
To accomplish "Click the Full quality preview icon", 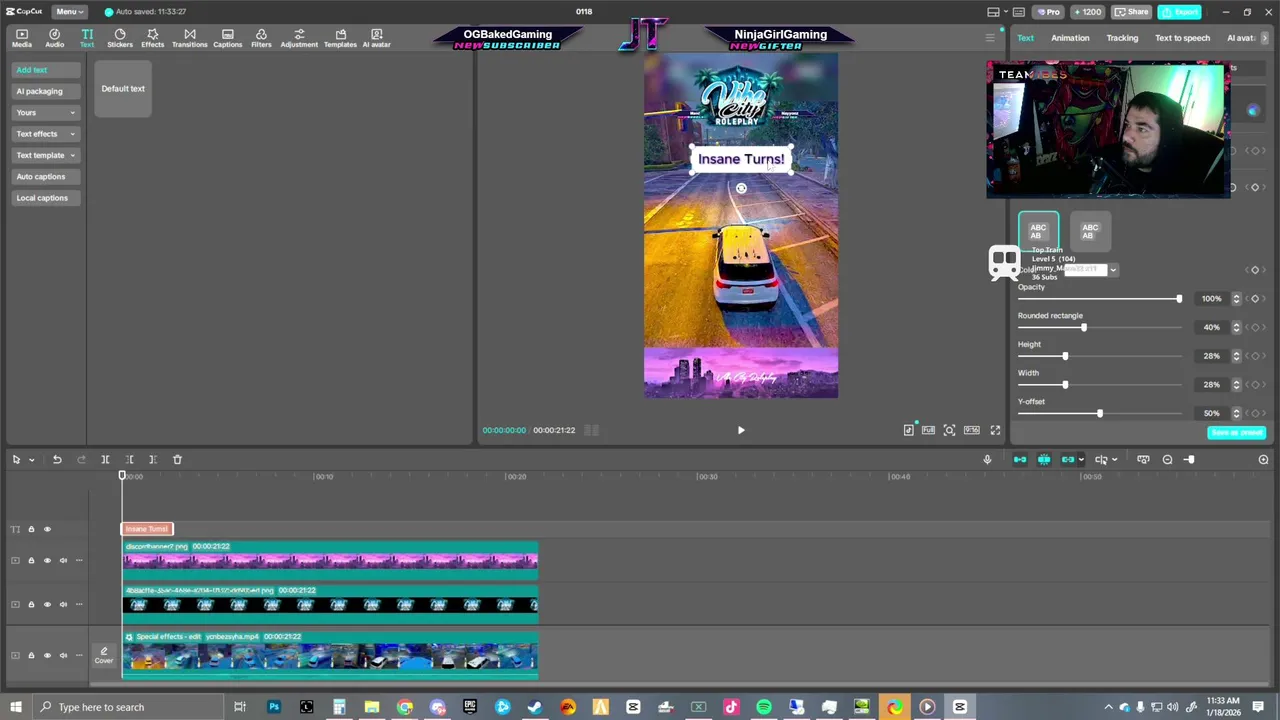I will 928,430.
